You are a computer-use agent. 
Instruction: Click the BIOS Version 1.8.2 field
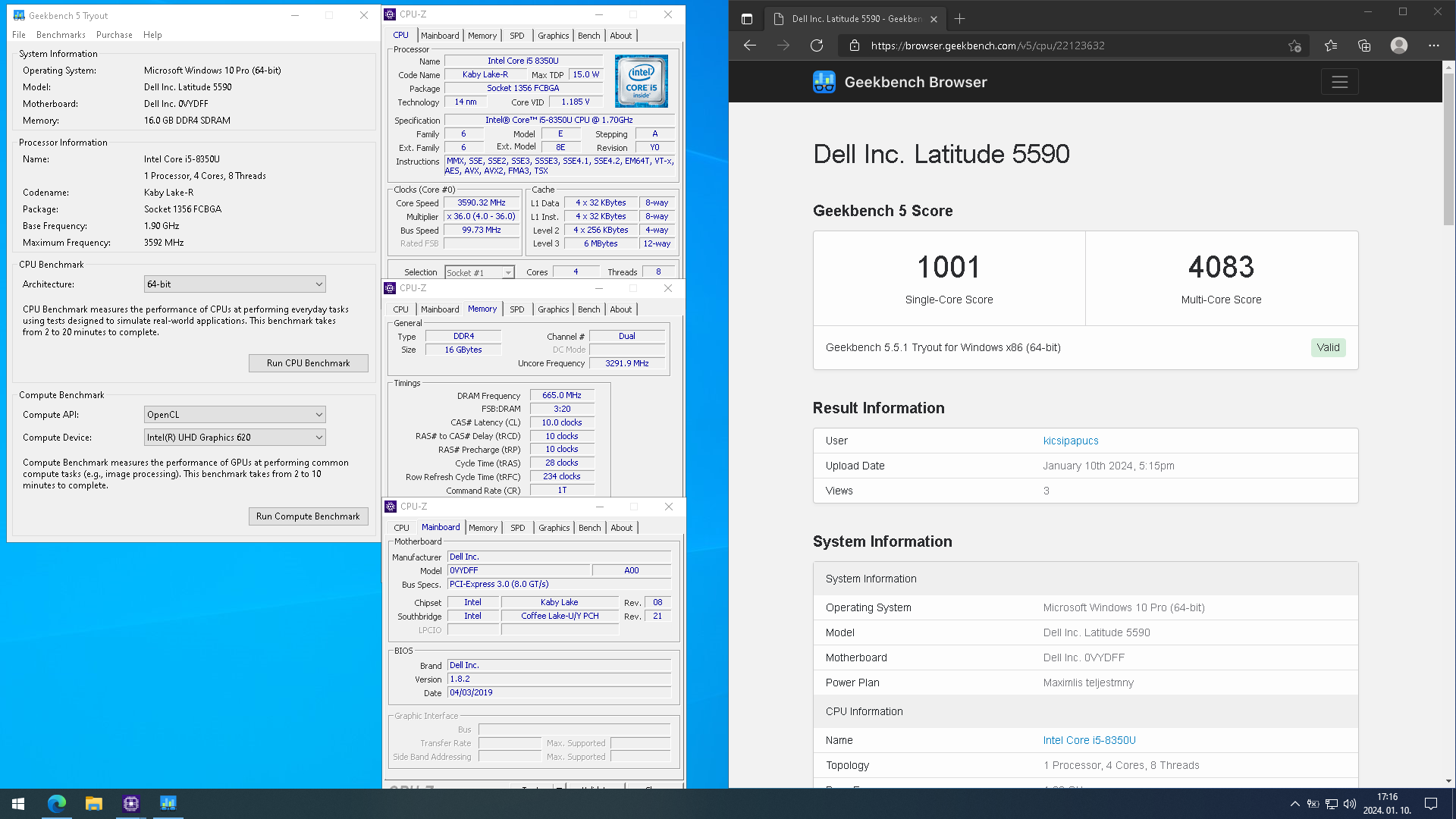tap(560, 679)
